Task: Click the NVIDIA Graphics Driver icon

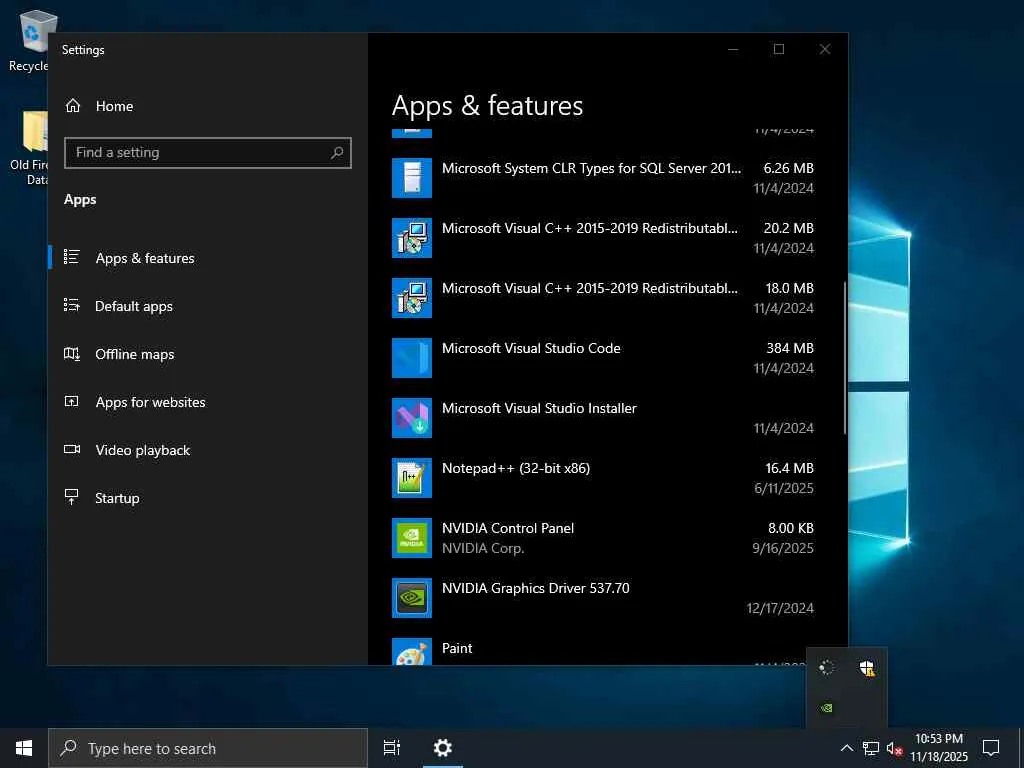Action: 411,598
